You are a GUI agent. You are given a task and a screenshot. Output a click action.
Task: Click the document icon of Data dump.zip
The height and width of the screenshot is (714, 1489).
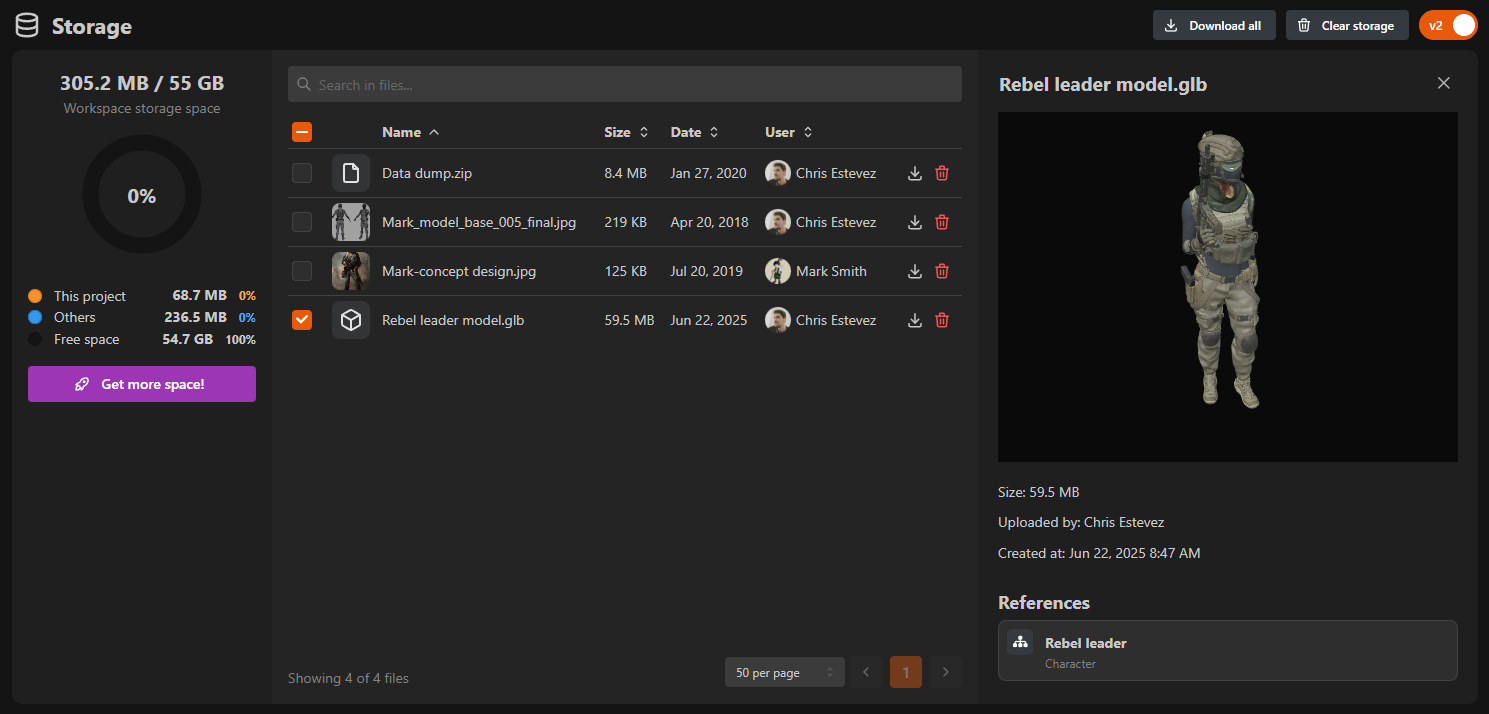click(350, 173)
